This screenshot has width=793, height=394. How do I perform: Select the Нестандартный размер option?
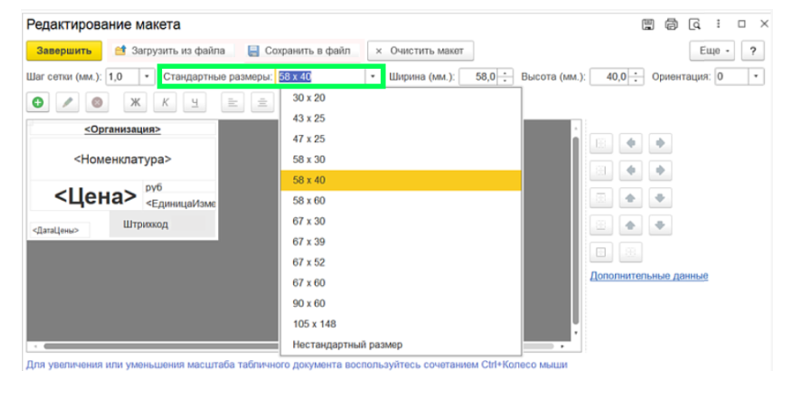pyautogui.click(x=401, y=345)
